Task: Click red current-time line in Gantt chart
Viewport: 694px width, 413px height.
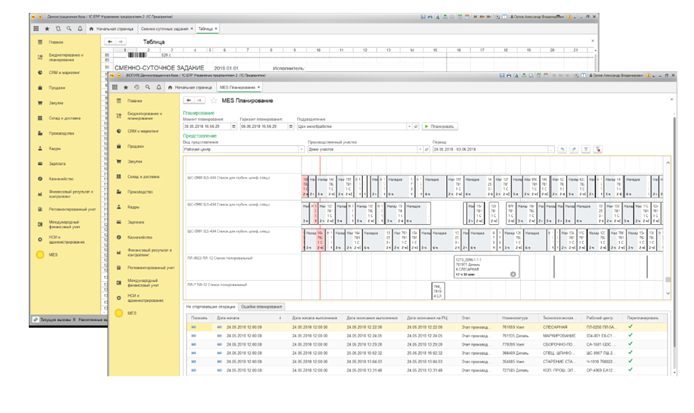Action: 320,228
